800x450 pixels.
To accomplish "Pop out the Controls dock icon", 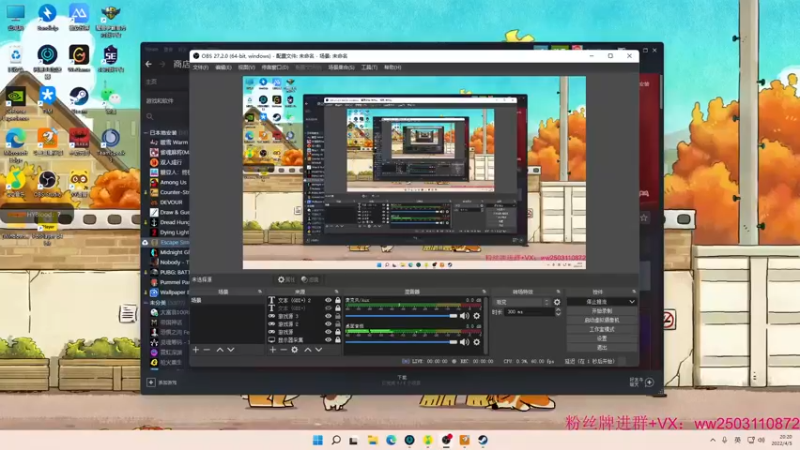I will point(634,292).
